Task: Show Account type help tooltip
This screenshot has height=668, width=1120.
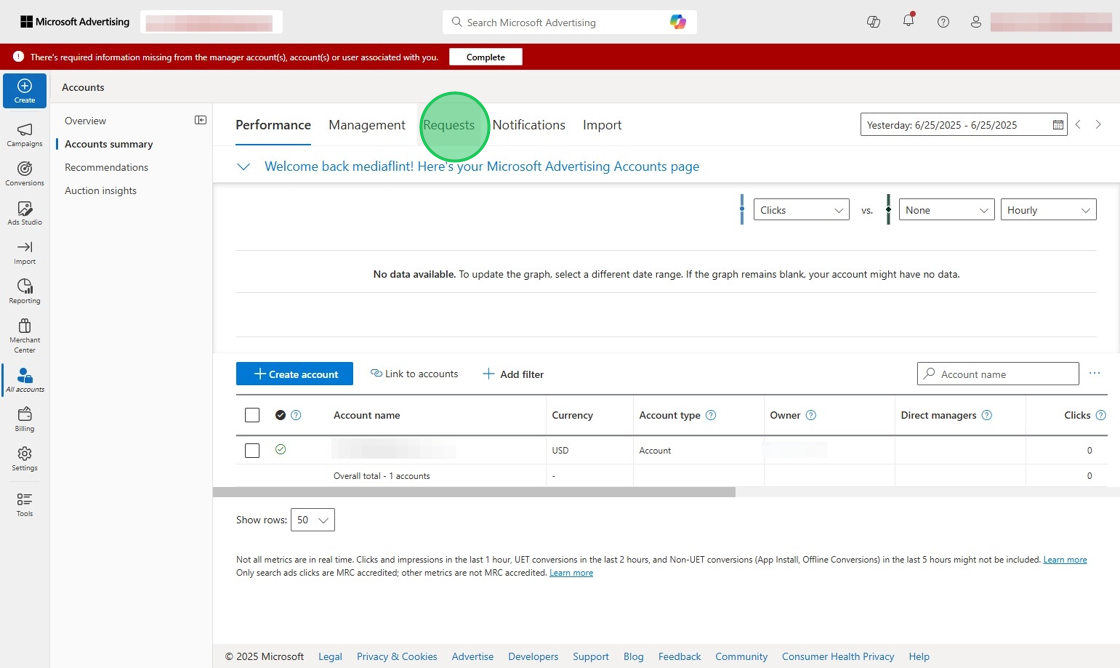Action: [x=711, y=415]
